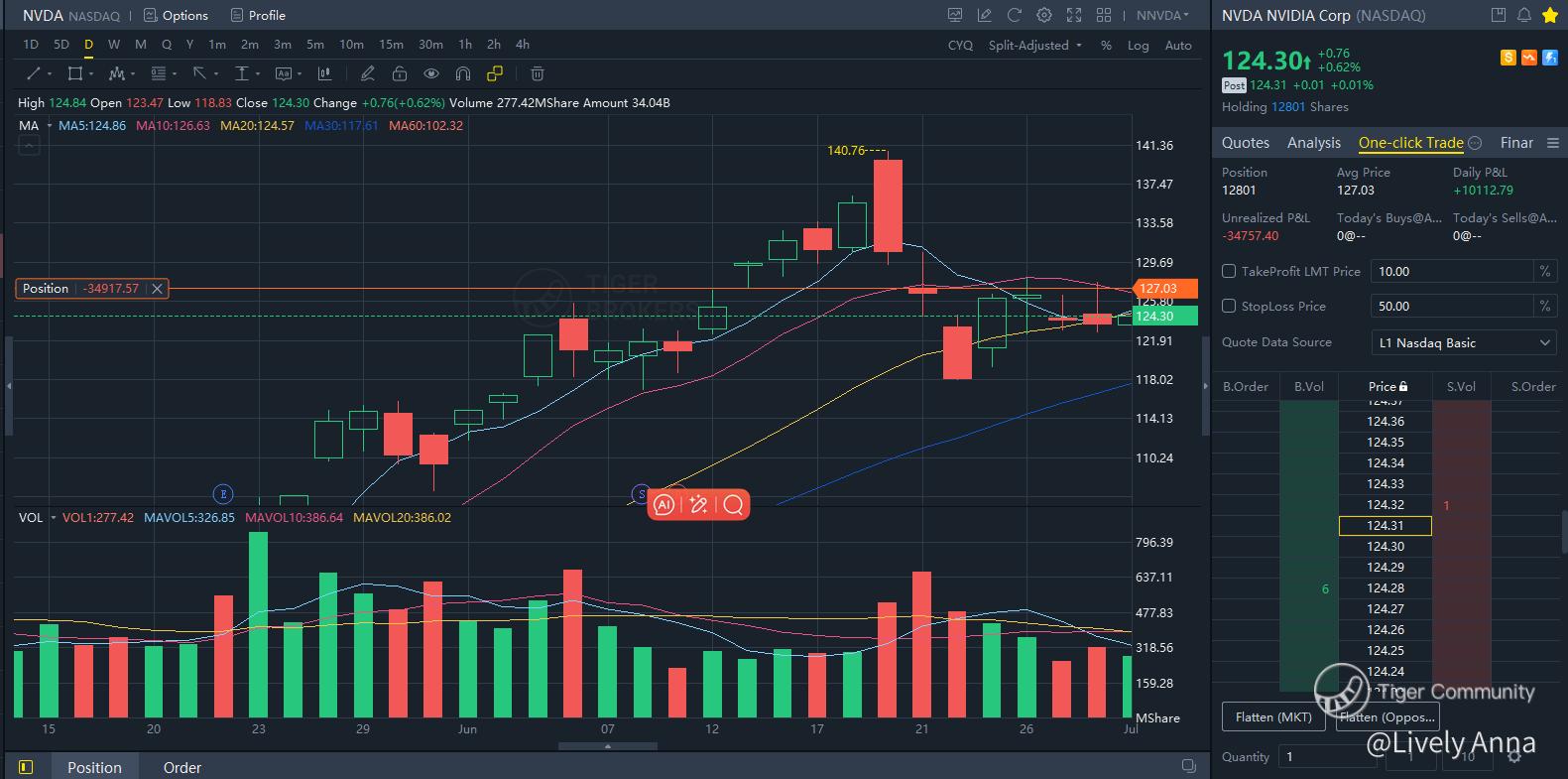Expand the arrow tool dropdown arrow
Viewport: 1568px width, 779px height.
pyautogui.click(x=216, y=73)
